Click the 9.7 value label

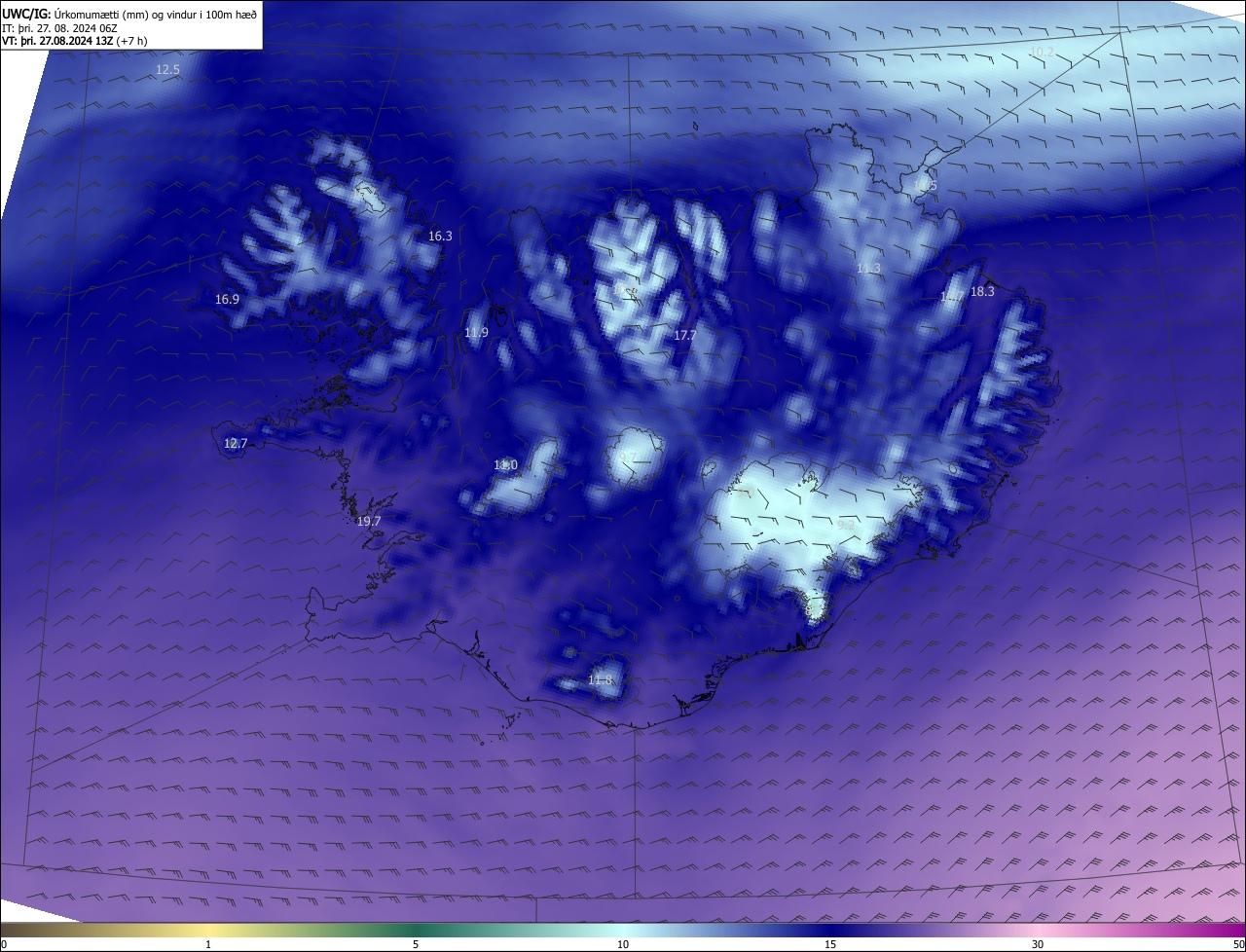click(x=628, y=458)
